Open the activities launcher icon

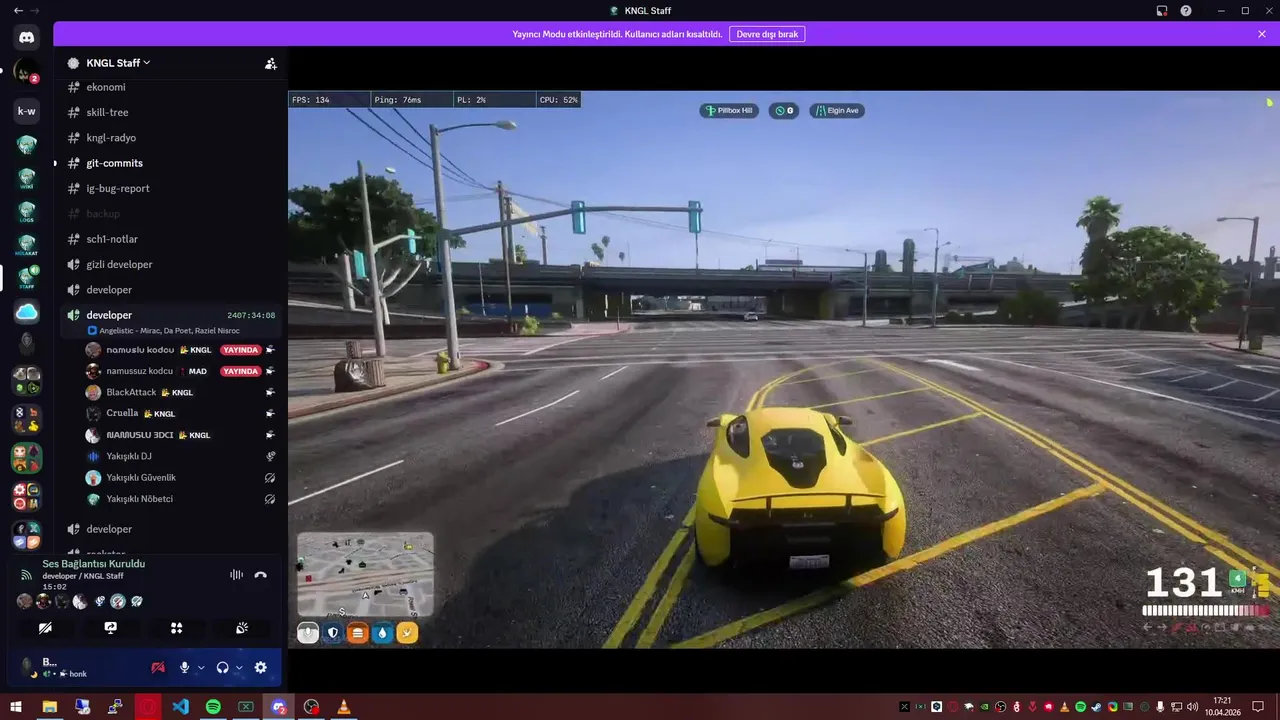176,628
